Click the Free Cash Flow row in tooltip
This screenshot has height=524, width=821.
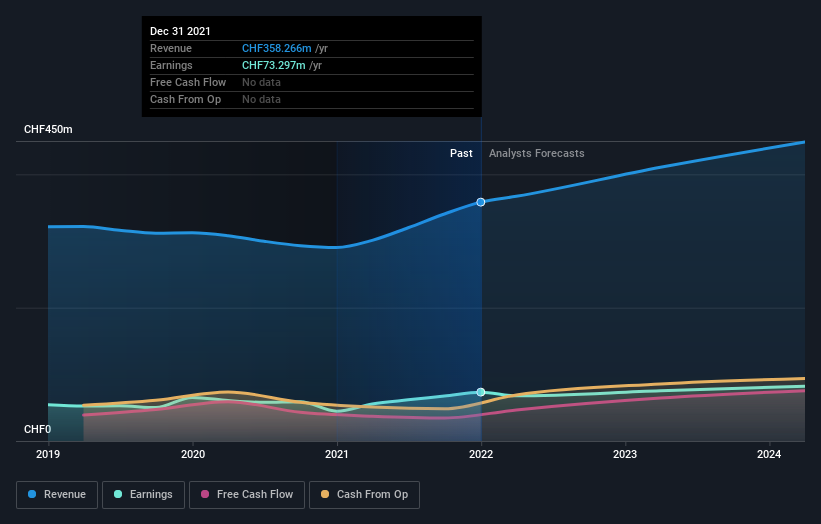[312, 83]
